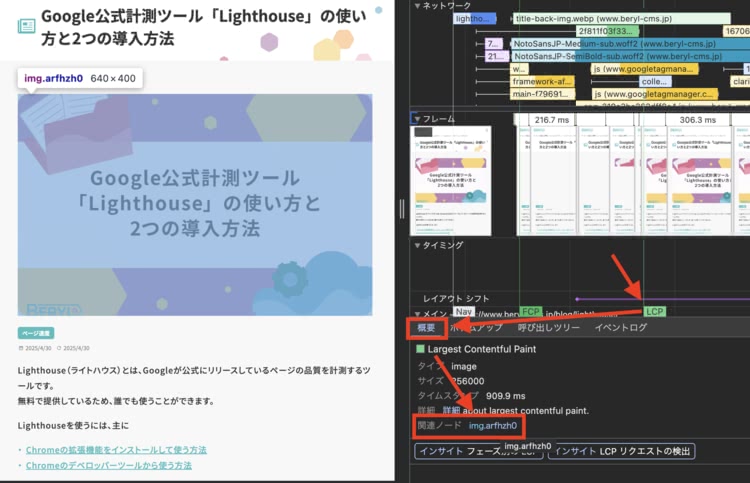750x483 pixels.
Task: Click the 306.3 ms frame label
Action: 697,120
